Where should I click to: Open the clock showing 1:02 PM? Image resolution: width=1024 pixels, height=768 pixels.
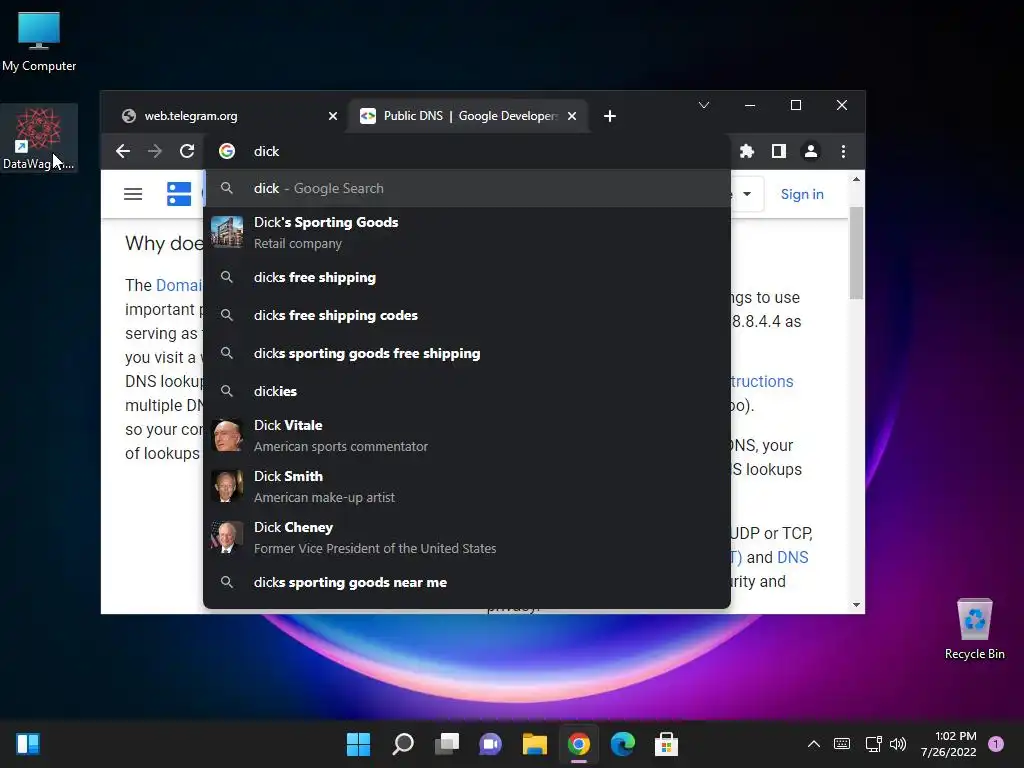point(949,744)
